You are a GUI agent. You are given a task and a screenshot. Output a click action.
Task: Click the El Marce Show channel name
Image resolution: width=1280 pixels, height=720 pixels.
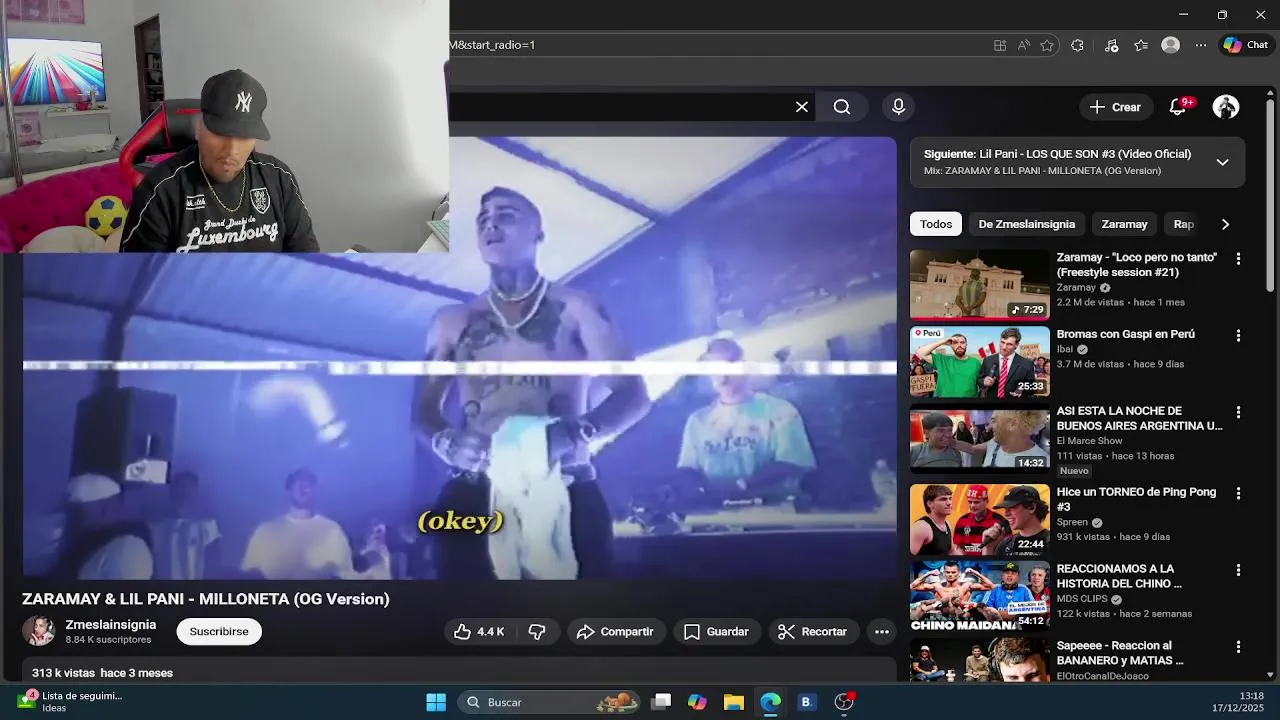1089,441
